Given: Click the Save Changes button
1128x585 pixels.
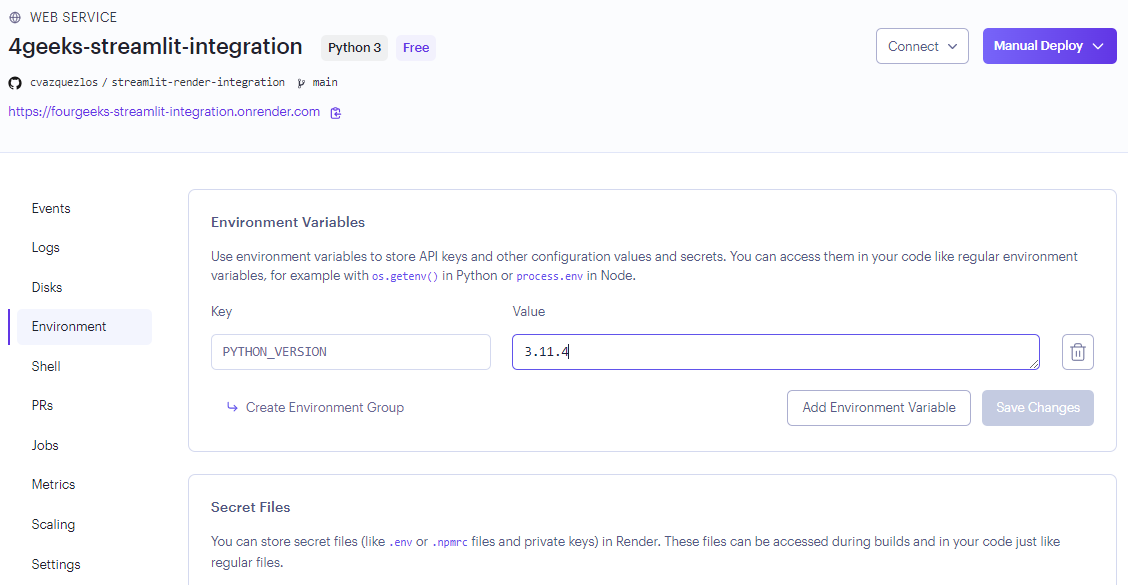Looking at the screenshot, I should click(x=1037, y=408).
